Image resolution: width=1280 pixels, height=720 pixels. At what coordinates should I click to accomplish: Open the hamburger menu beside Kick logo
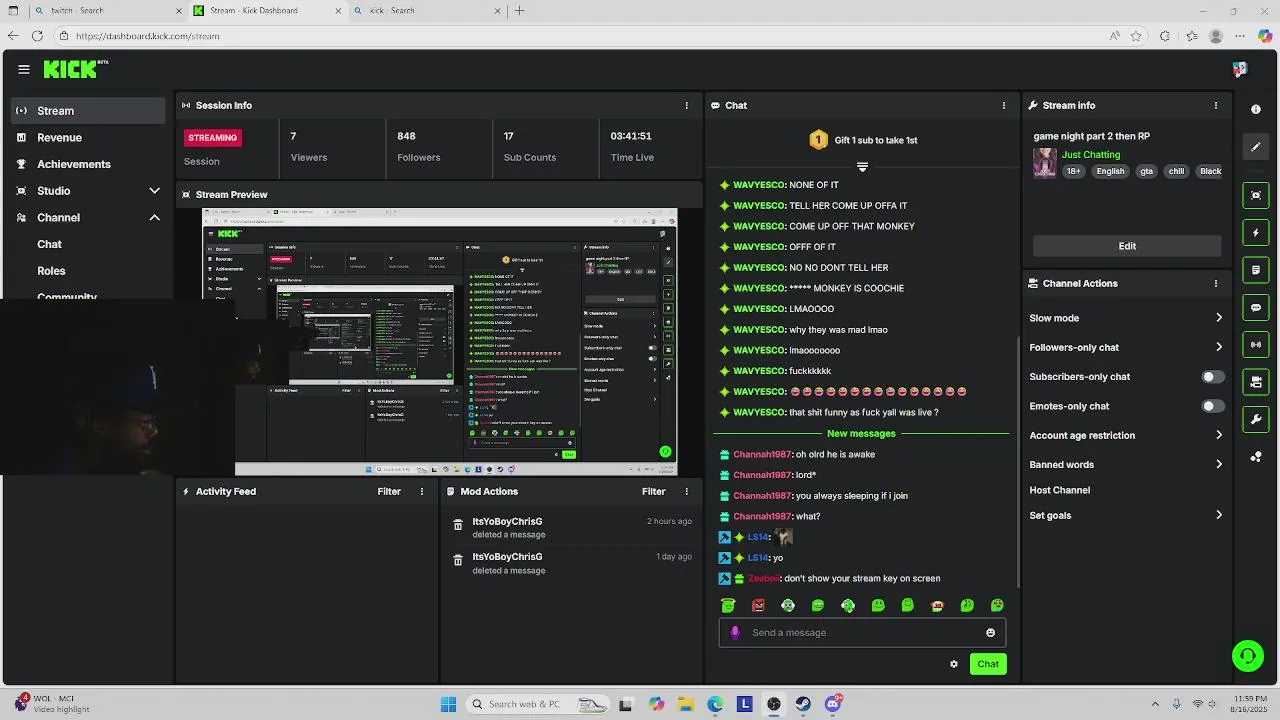pyautogui.click(x=24, y=69)
